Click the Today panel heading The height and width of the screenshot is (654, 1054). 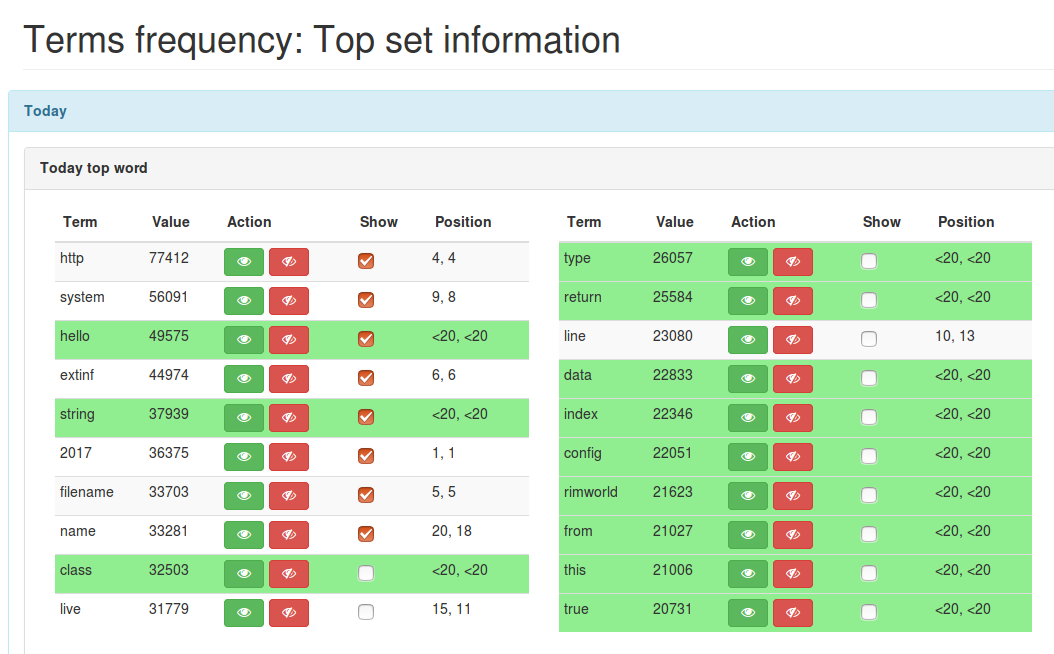(x=45, y=111)
